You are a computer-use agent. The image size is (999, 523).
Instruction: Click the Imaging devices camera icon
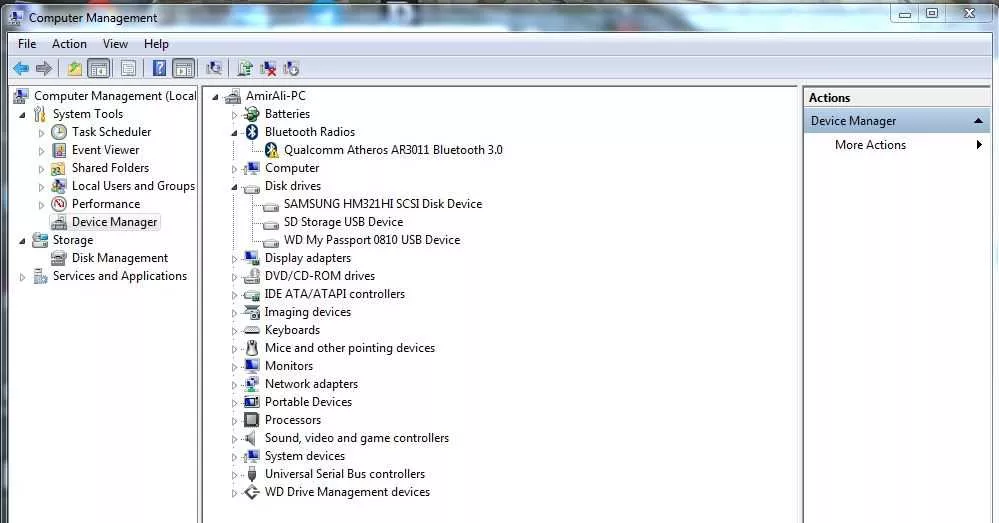click(252, 312)
